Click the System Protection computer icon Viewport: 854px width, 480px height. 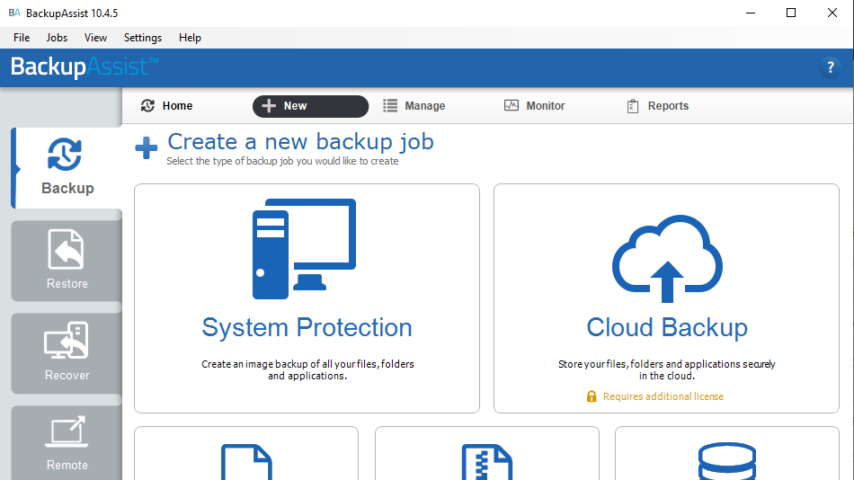(x=304, y=248)
